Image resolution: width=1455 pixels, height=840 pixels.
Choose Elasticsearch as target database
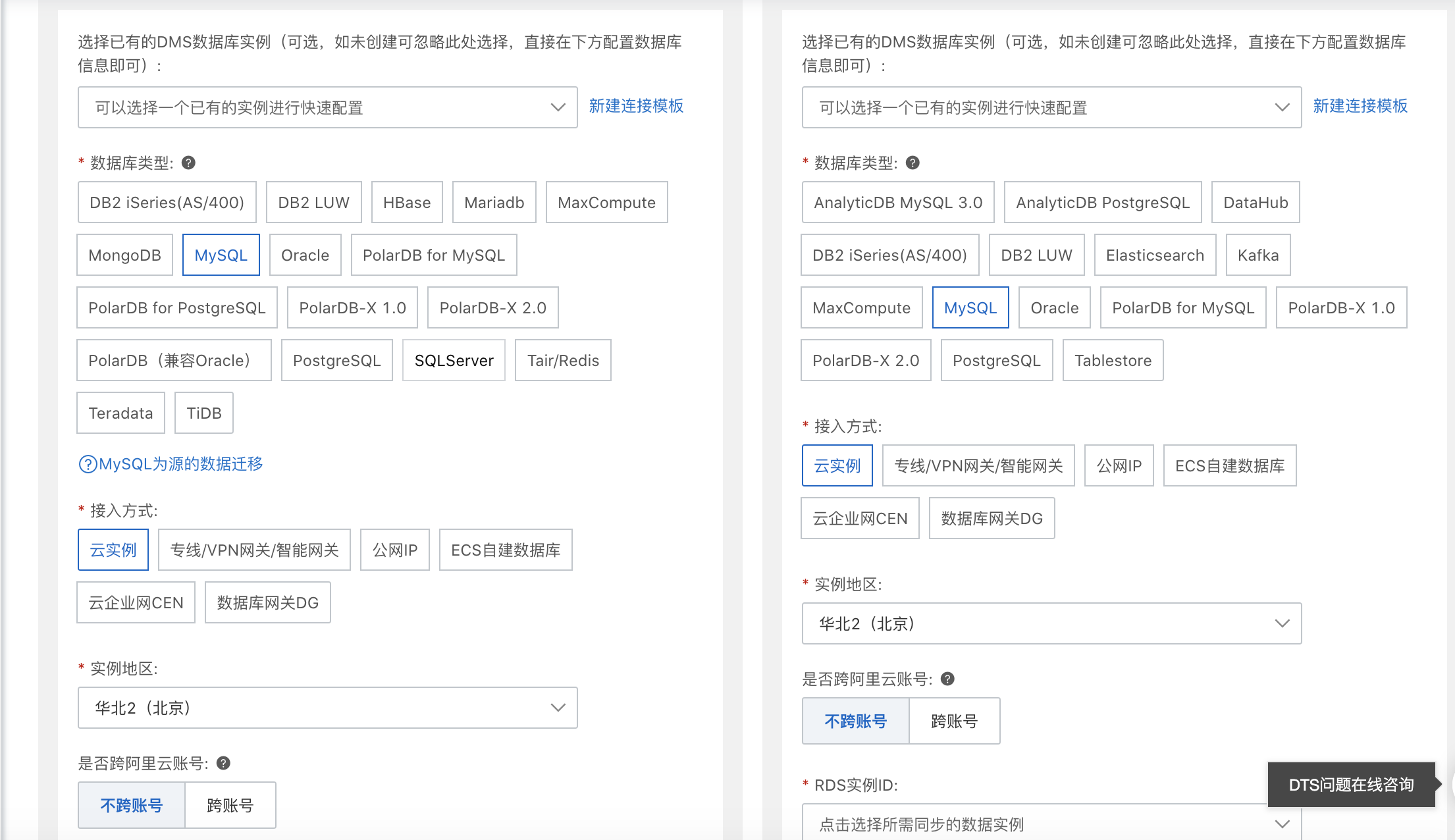point(1155,255)
